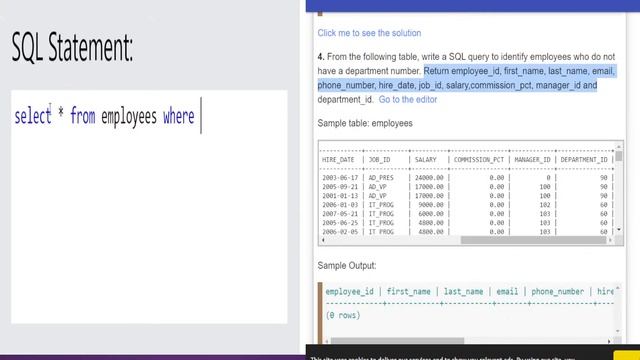Click the 'select' keyword in the editor

point(33,116)
